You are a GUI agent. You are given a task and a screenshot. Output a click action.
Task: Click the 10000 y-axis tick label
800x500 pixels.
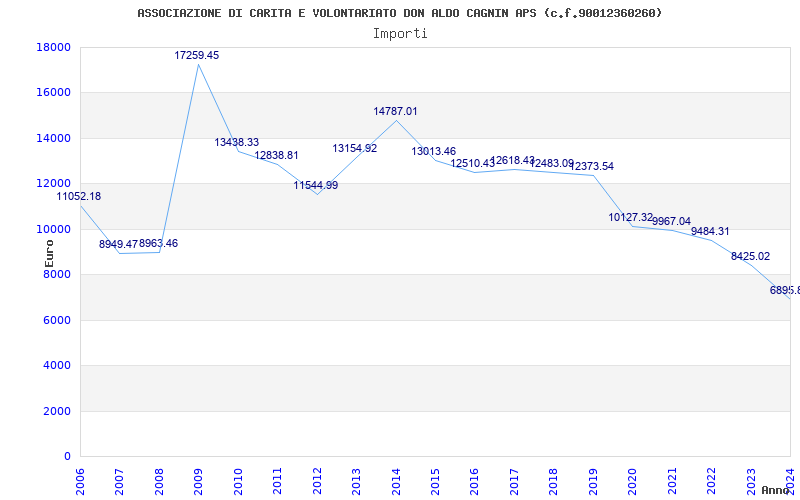click(53, 230)
